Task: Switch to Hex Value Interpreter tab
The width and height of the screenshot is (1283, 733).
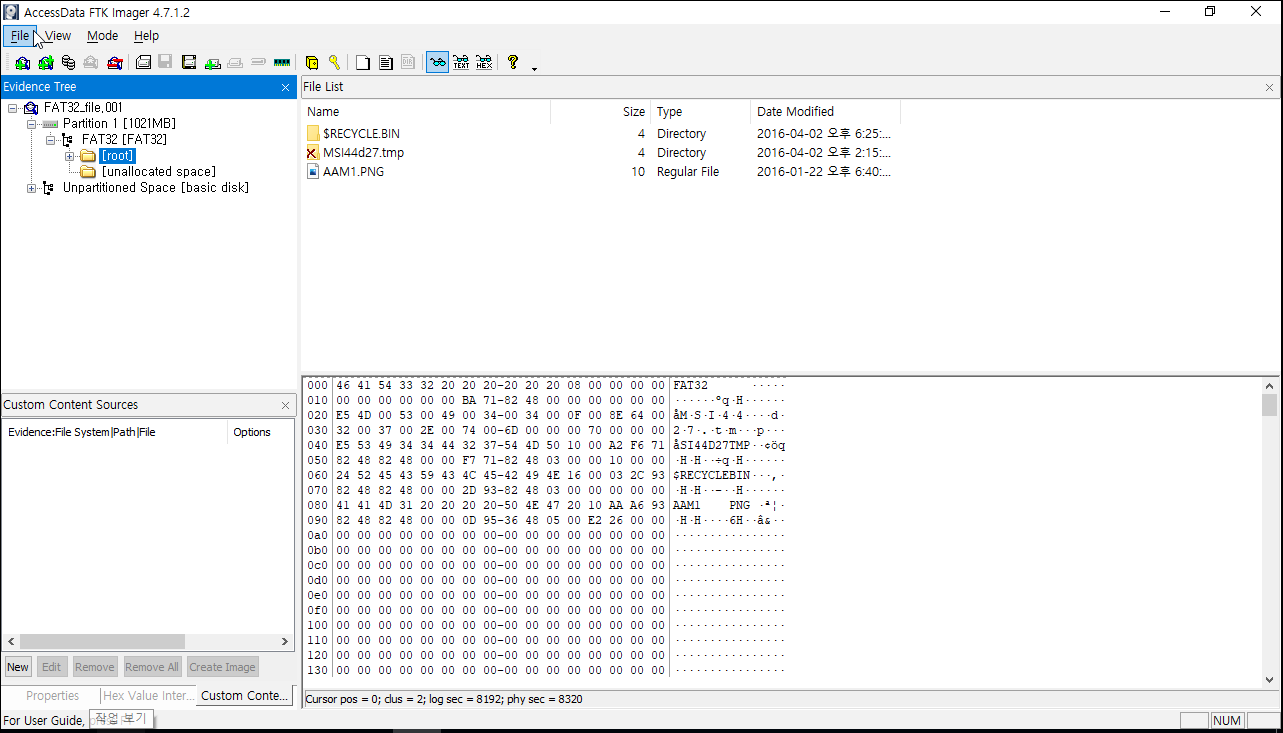Action: point(148,696)
